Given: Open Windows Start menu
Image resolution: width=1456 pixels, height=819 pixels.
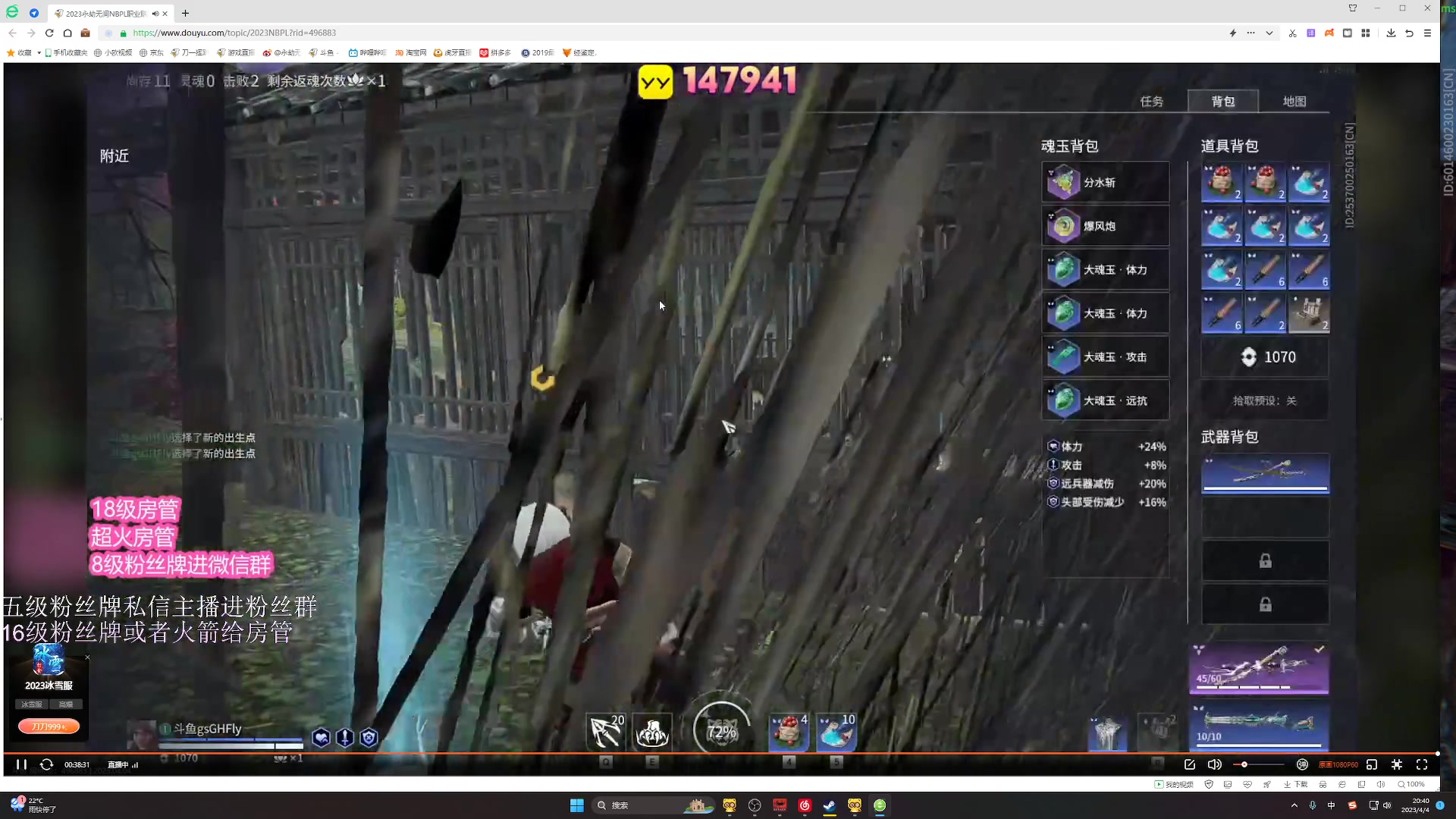Looking at the screenshot, I should 576,805.
